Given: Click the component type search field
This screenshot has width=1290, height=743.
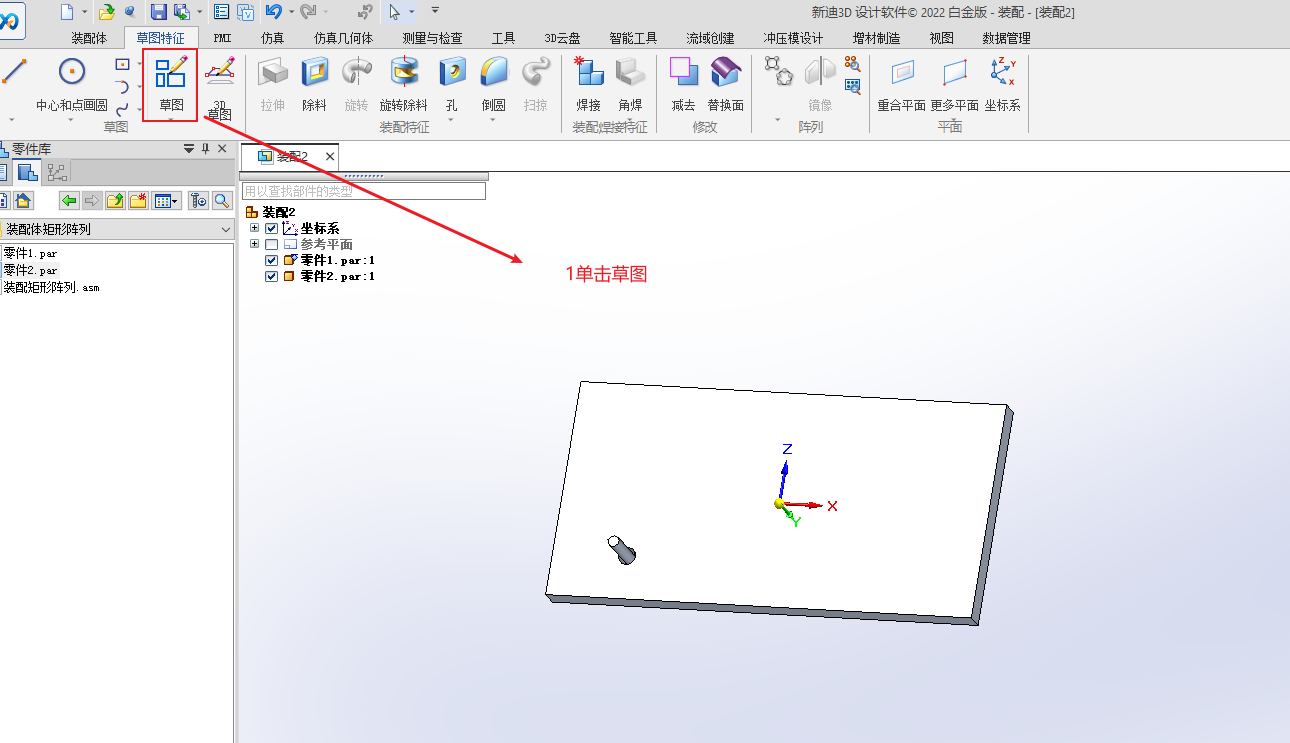Looking at the screenshot, I should pos(363,191).
